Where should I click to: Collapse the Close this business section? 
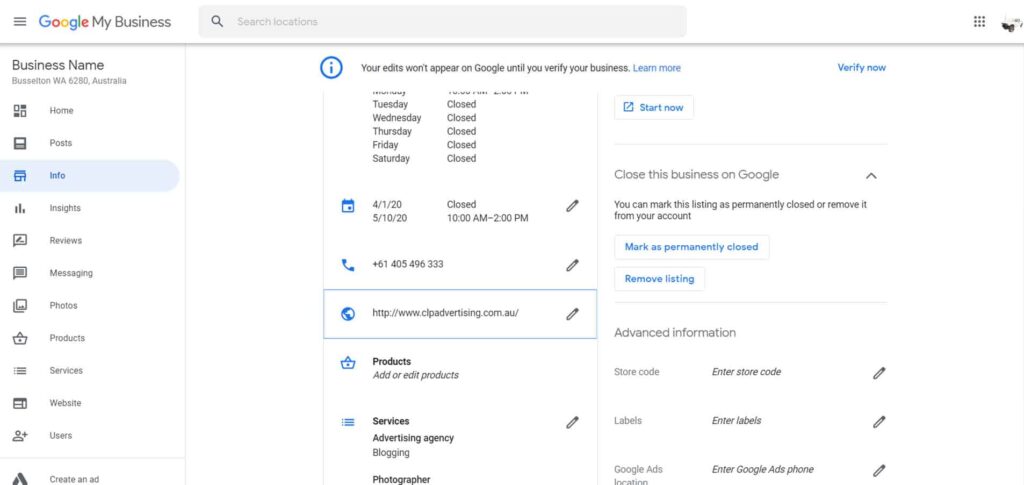pyautogui.click(x=871, y=176)
